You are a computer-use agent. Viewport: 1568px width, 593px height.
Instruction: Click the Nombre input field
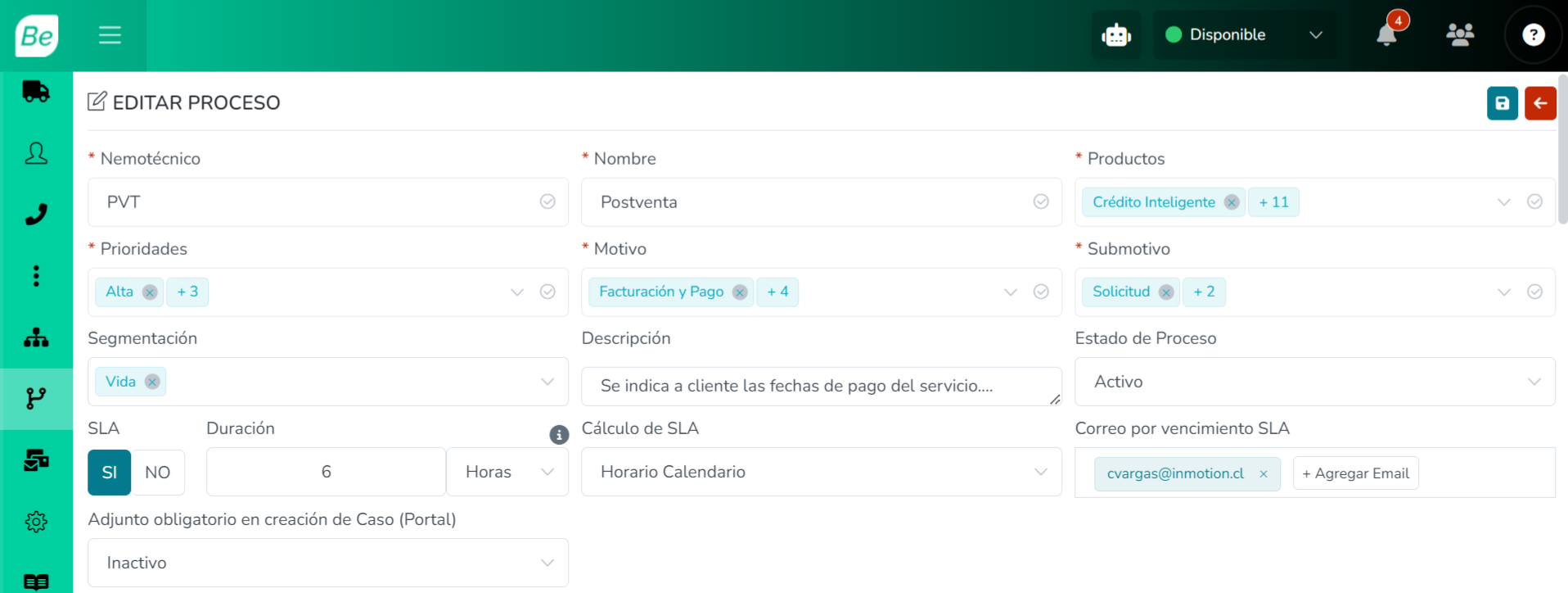(810, 202)
